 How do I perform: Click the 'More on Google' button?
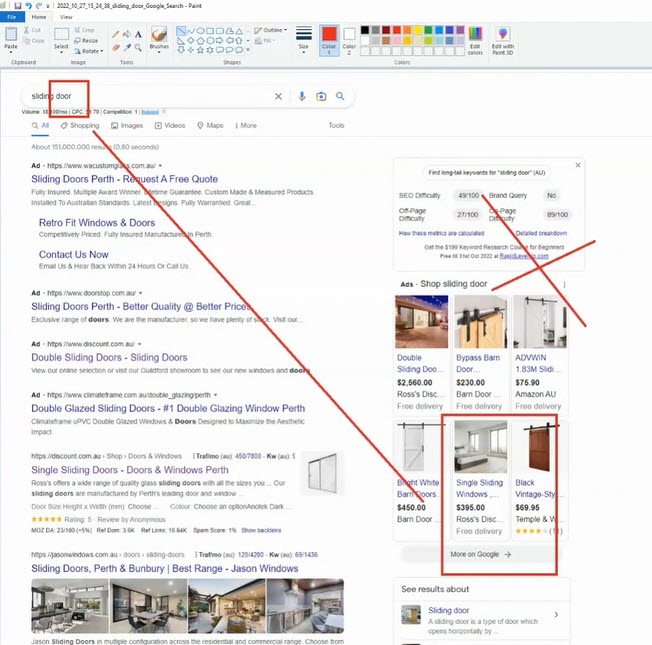[x=480, y=554]
